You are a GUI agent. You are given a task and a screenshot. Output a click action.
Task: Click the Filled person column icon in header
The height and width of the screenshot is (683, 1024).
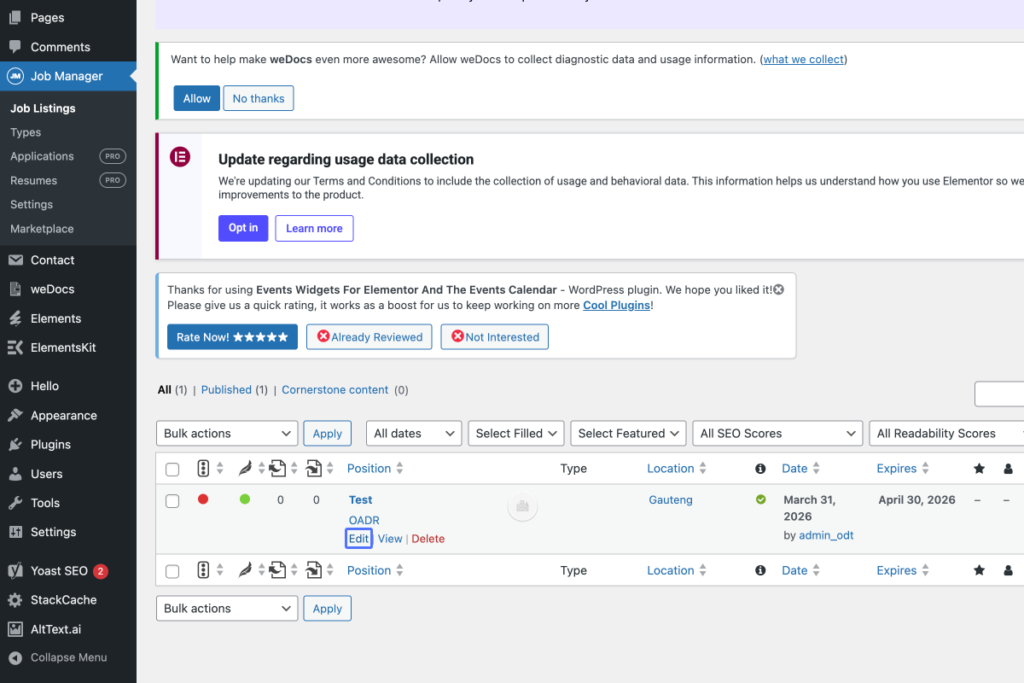click(1008, 468)
